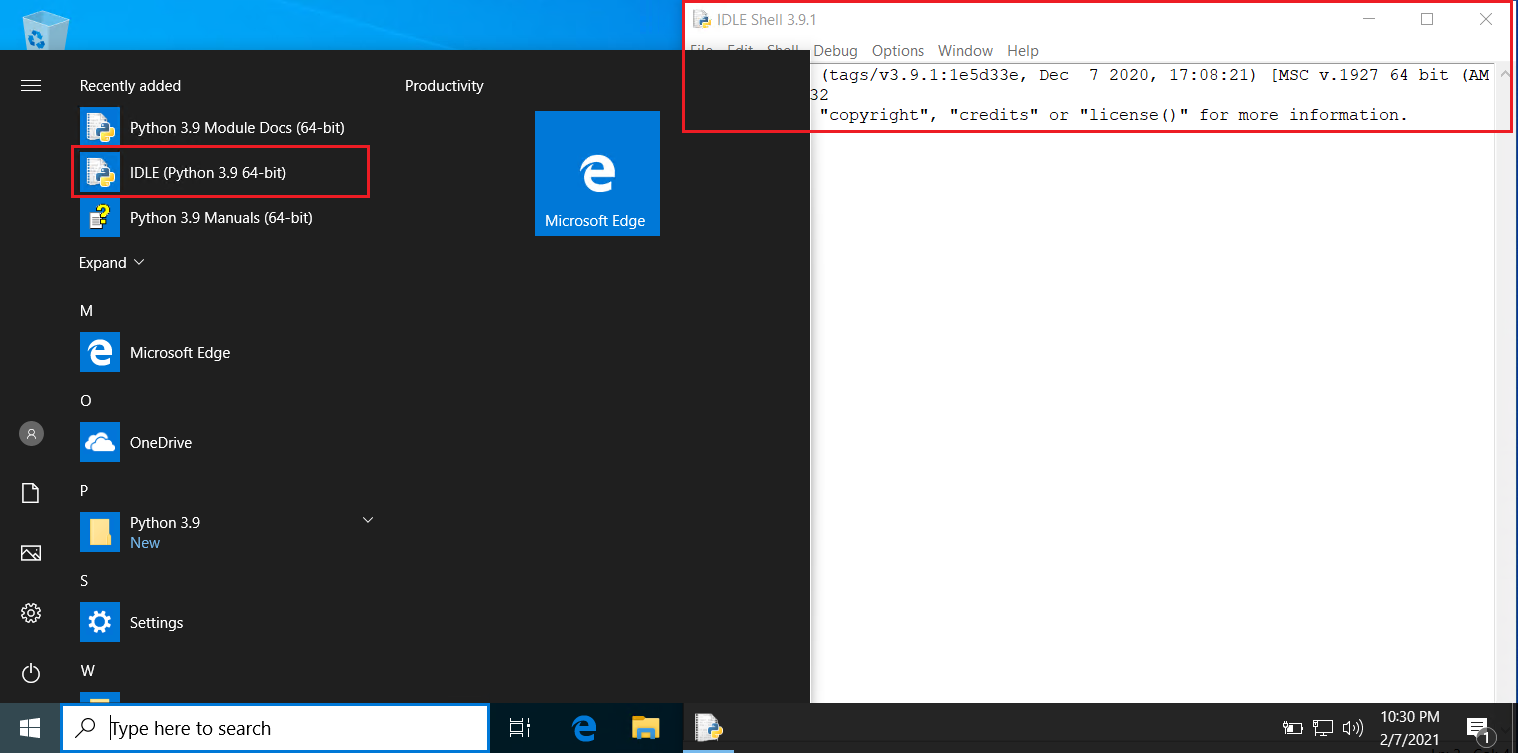Launch Microsoft Edge from the taskbar
This screenshot has width=1518, height=753.
[x=584, y=728]
